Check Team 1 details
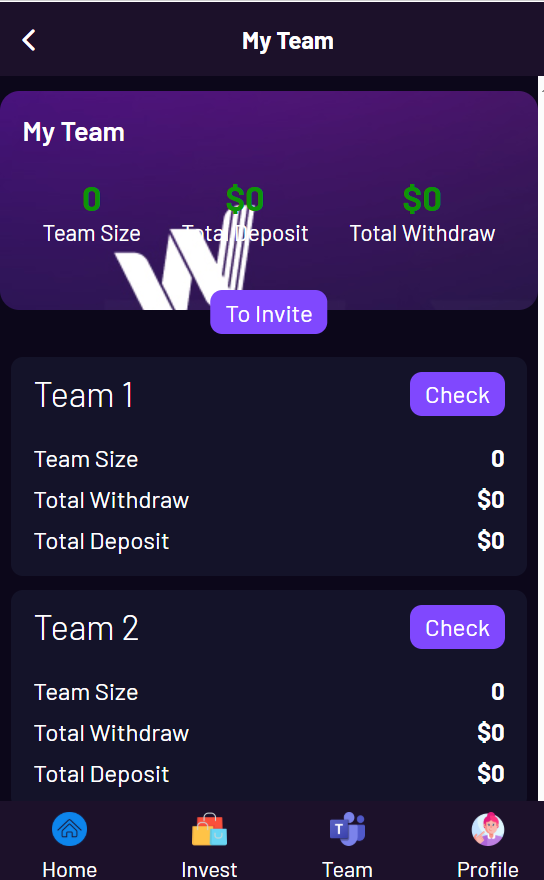The height and width of the screenshot is (880, 544). [x=457, y=394]
